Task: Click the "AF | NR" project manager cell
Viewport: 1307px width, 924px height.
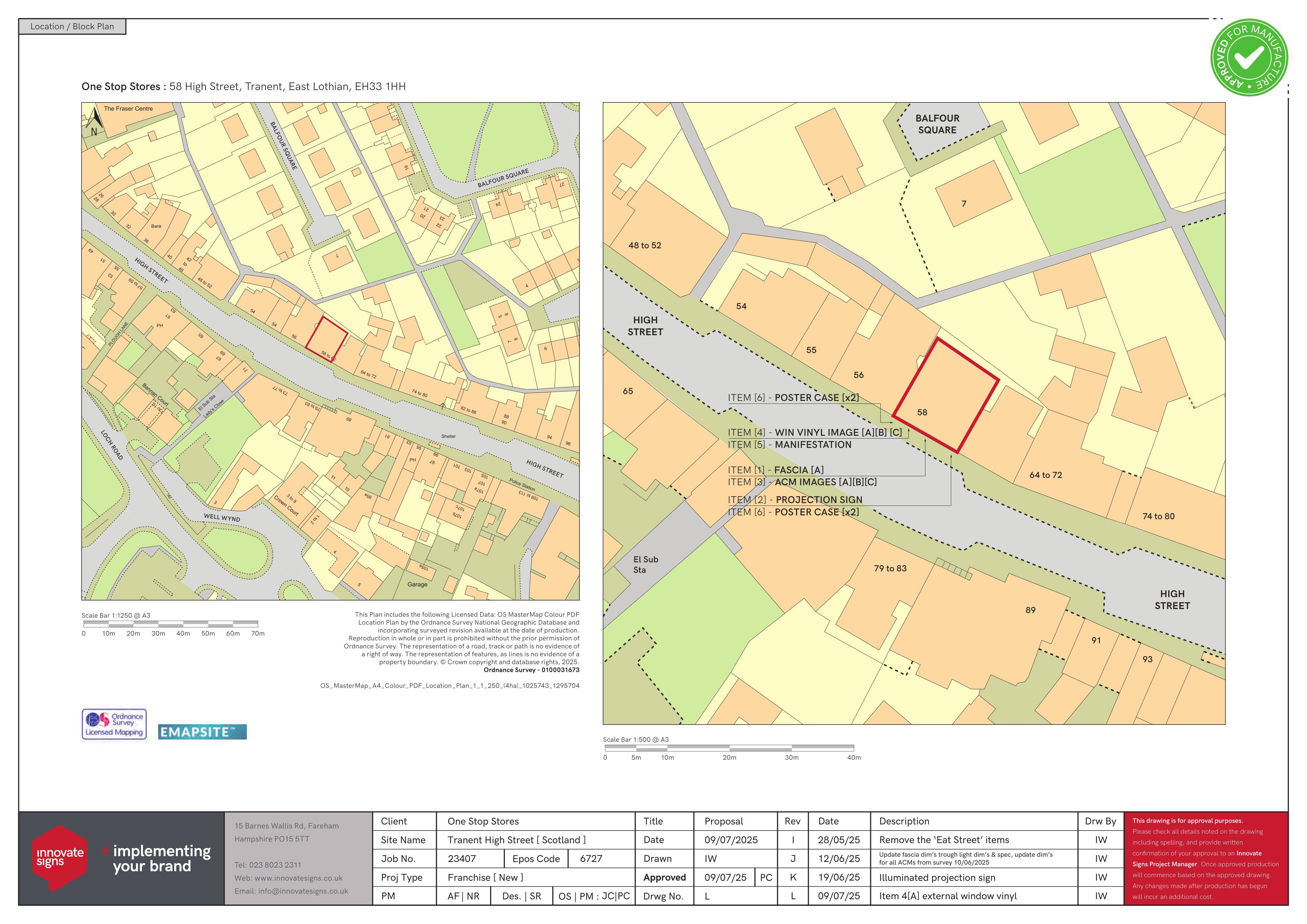Action: coord(463,896)
